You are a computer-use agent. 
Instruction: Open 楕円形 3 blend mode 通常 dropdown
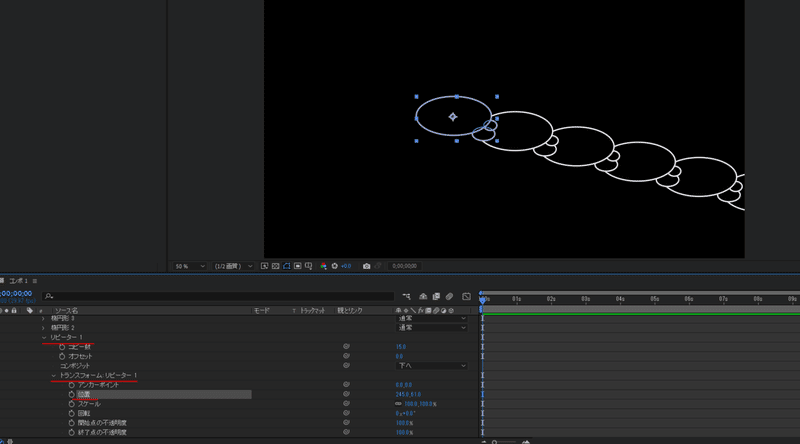click(432, 318)
